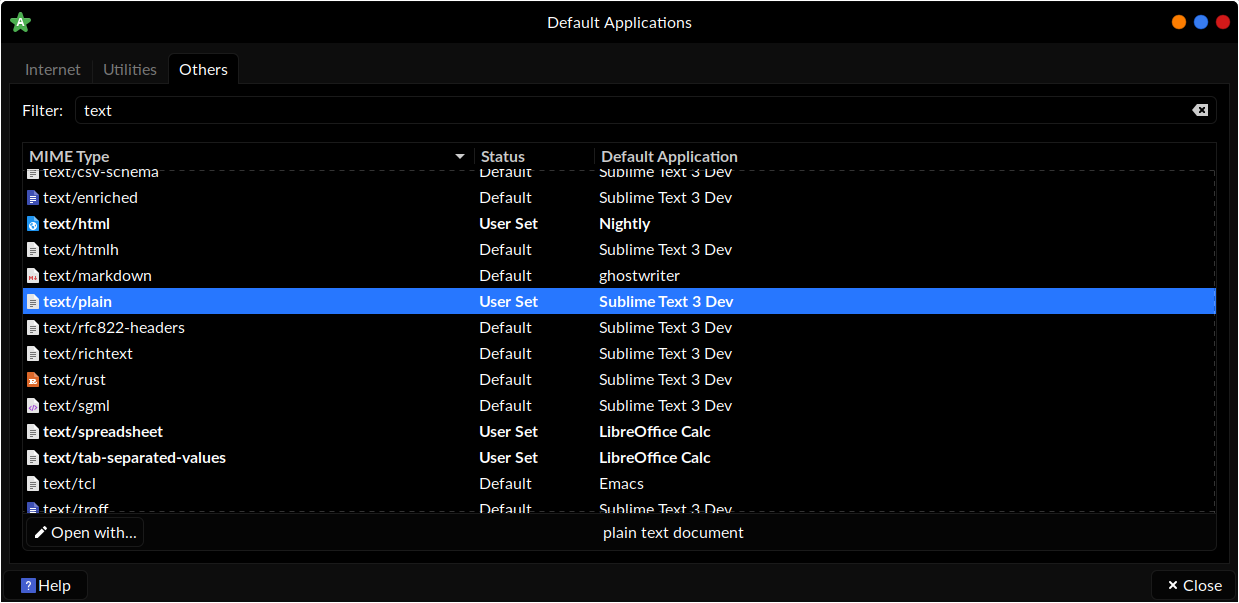Click the document icon for text/richtext
Viewport: 1239px width, 603px height.
33,354
